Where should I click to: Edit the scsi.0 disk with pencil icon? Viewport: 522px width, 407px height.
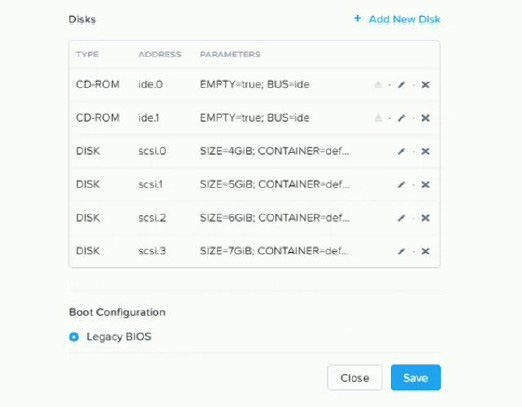click(401, 151)
